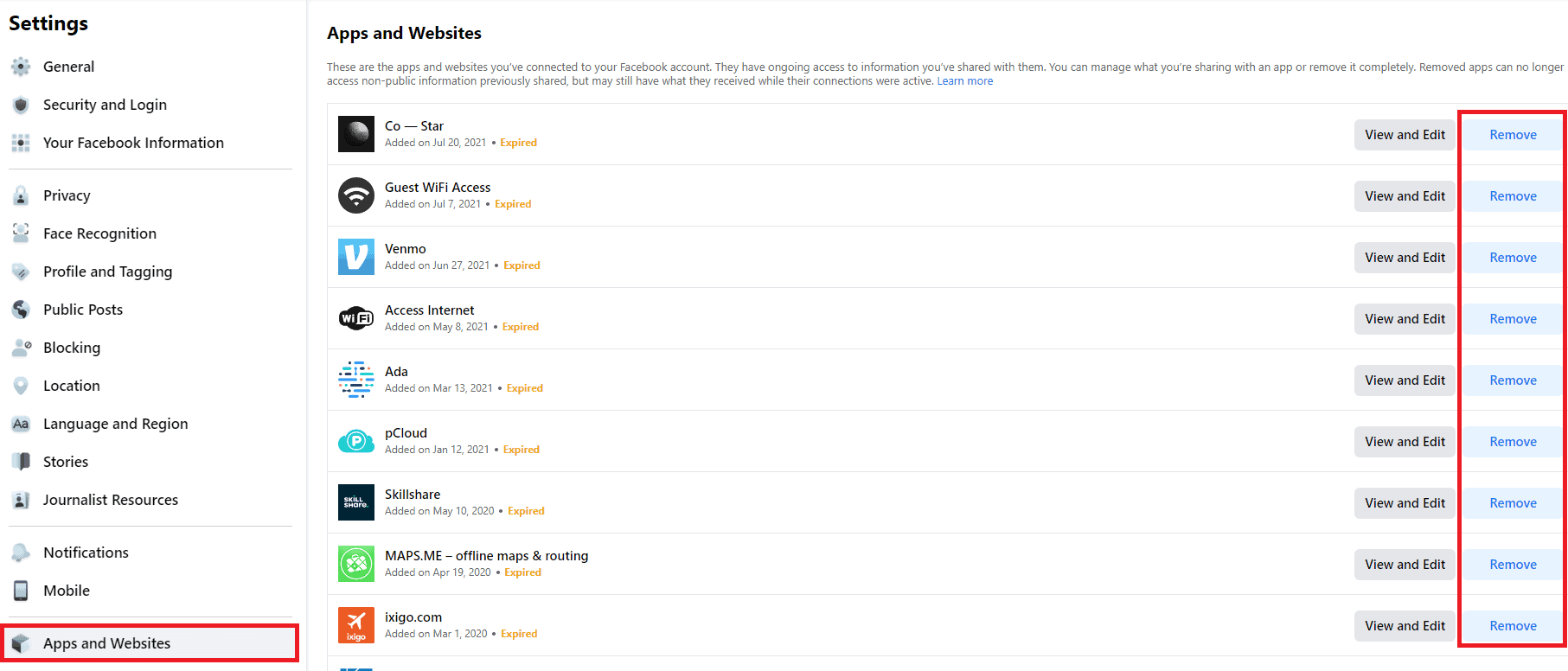Click the Co — Star app icon
Screen dimensions: 1568x671
point(356,134)
